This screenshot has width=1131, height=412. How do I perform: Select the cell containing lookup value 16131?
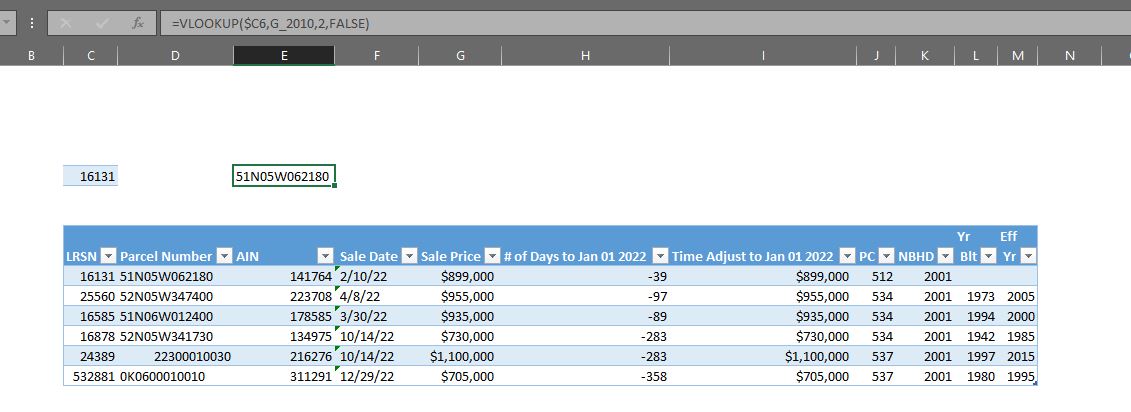(91, 177)
